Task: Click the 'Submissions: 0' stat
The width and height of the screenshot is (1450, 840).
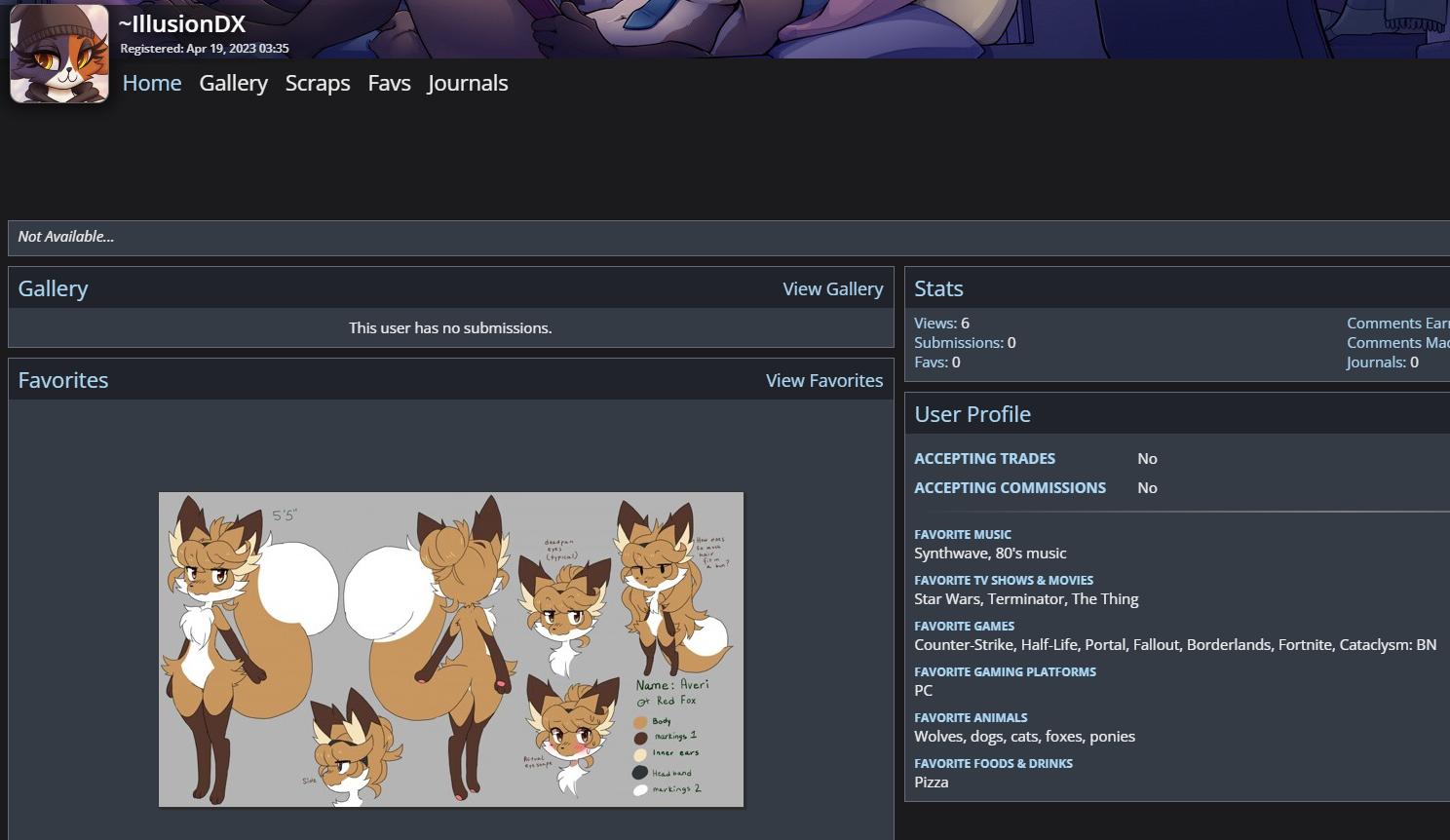Action: (x=965, y=343)
